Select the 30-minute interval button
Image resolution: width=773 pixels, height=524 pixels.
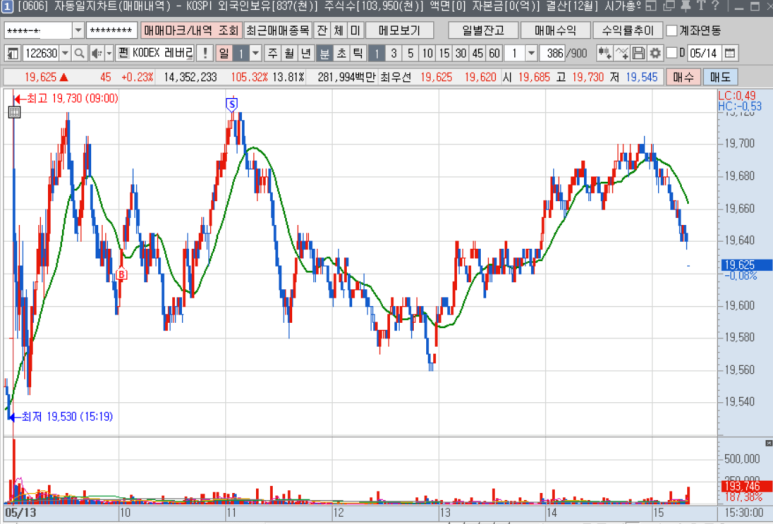click(460, 53)
